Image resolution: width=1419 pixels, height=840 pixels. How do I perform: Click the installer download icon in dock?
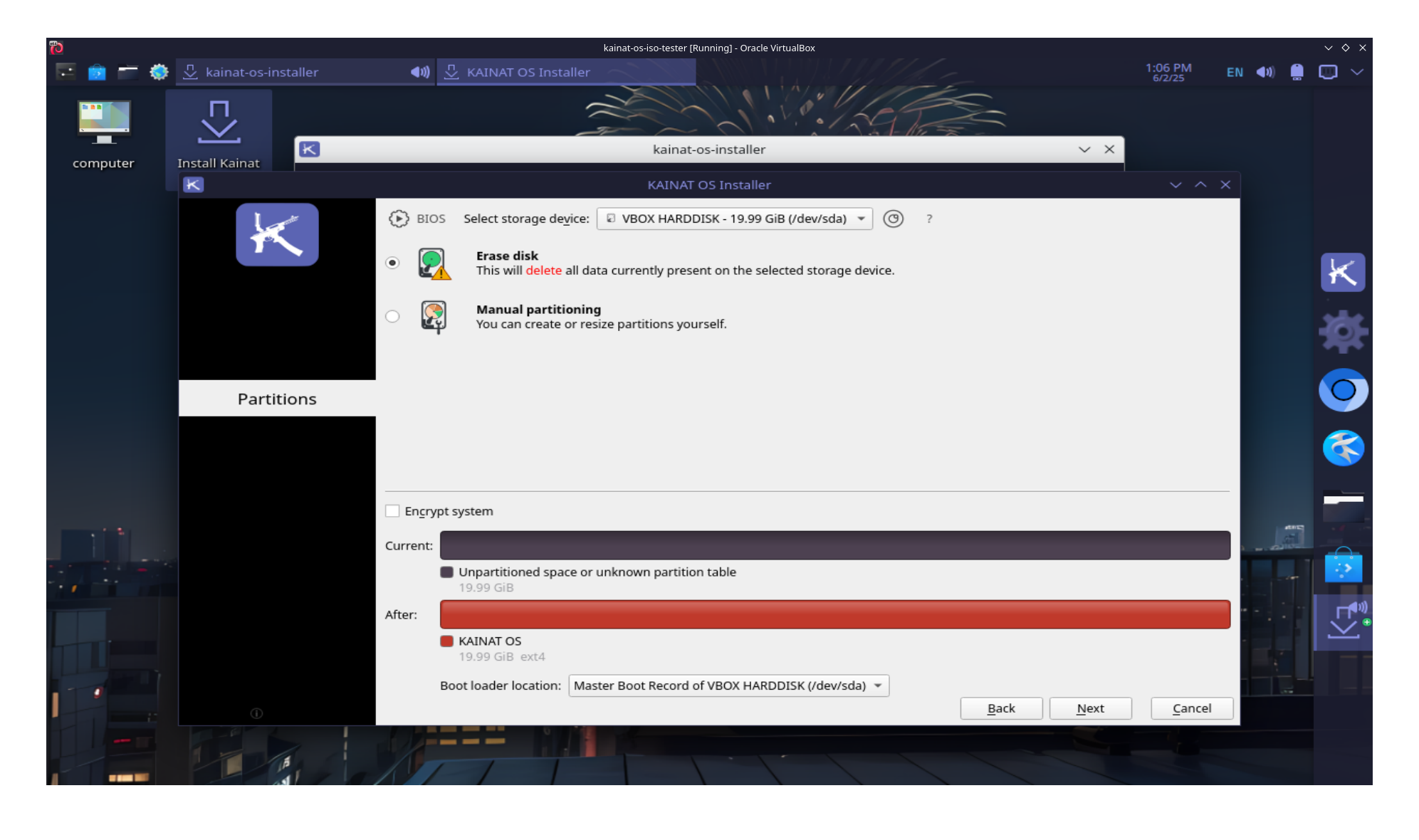(x=1343, y=621)
